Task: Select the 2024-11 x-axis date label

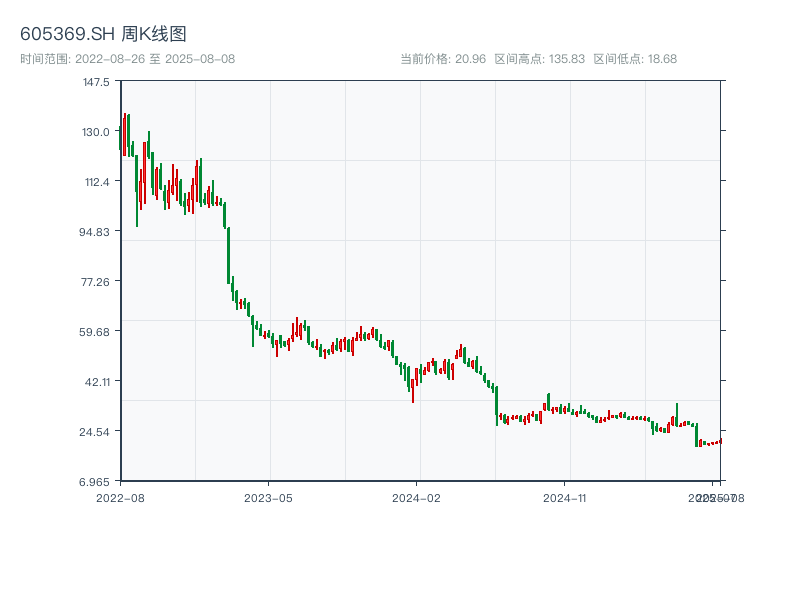Action: (x=566, y=497)
